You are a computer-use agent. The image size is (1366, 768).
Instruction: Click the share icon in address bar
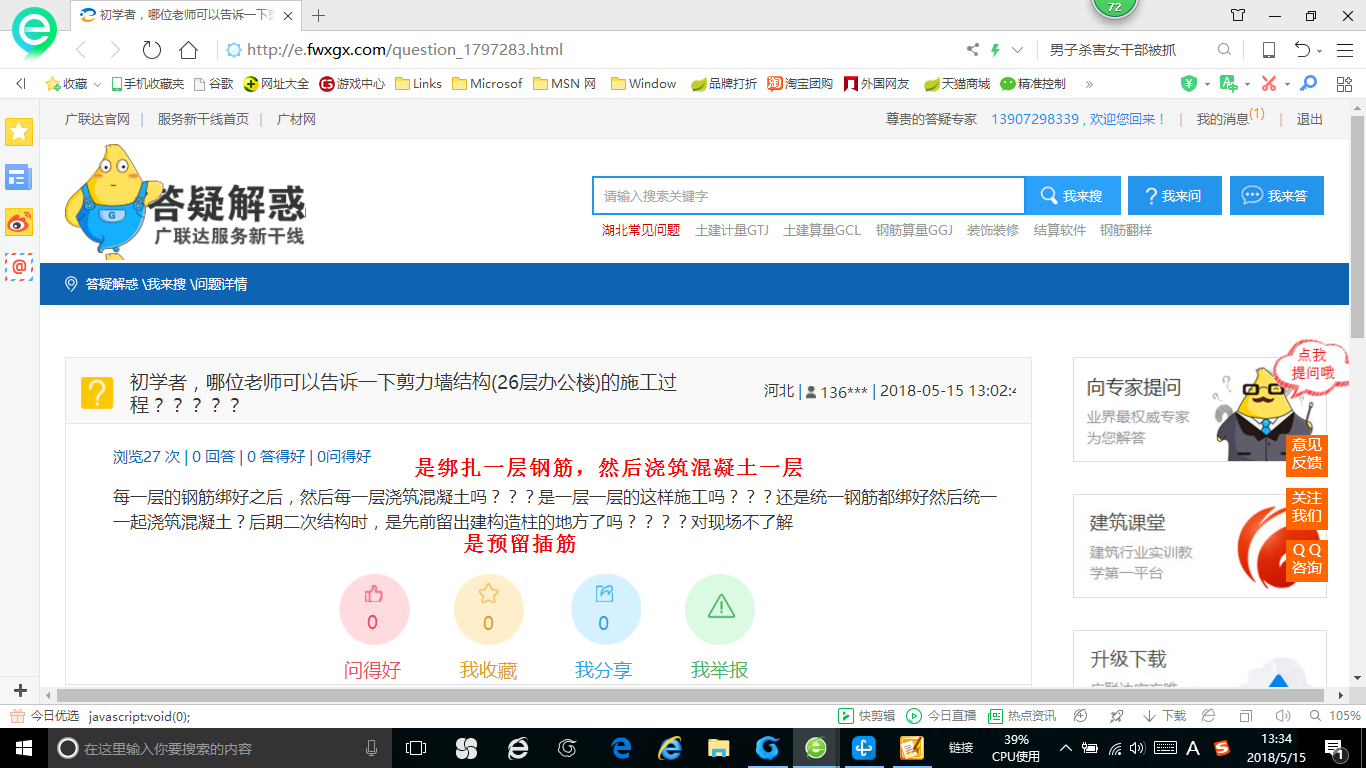click(972, 50)
